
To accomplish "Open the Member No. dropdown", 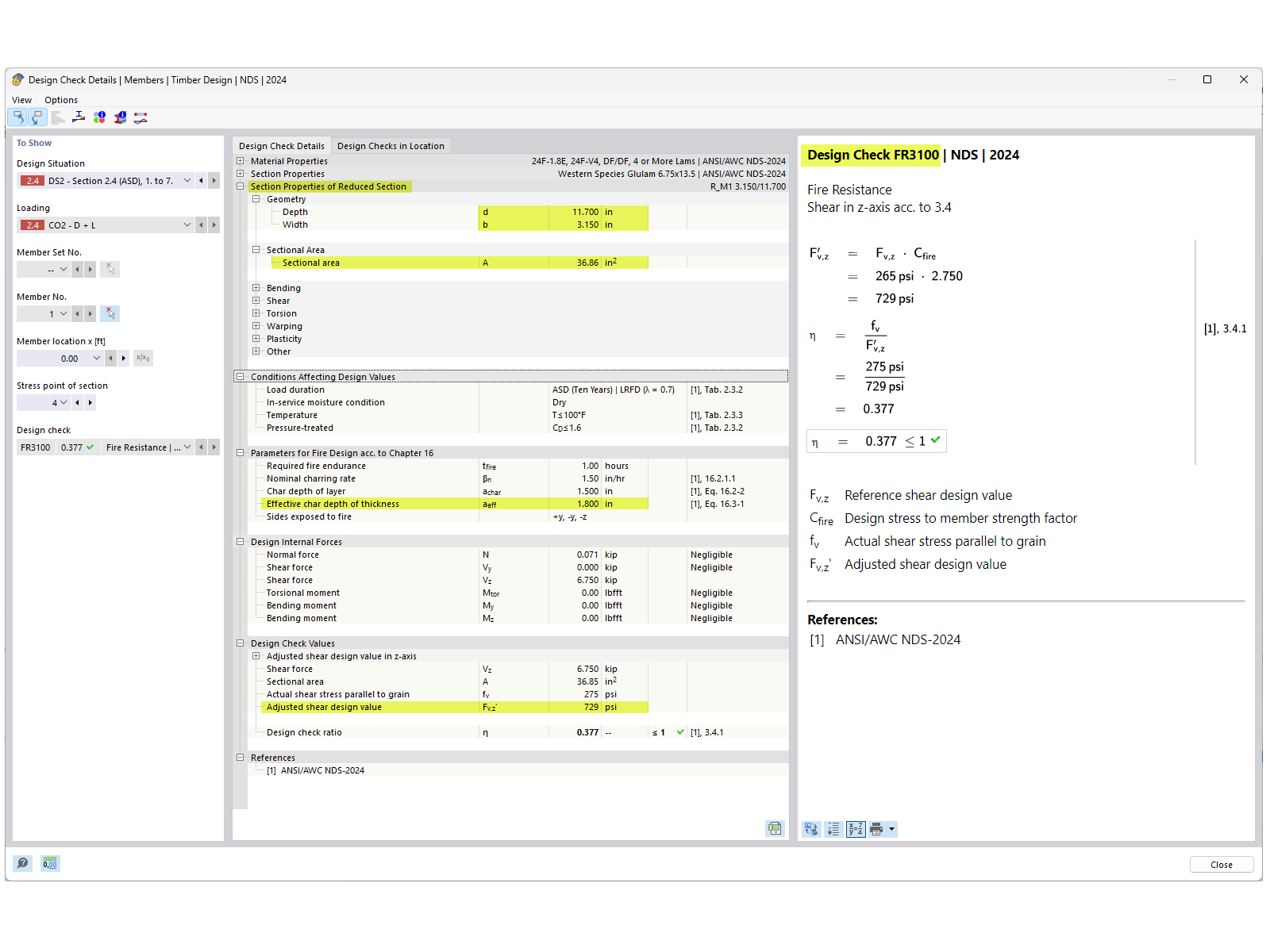I will pos(63,314).
